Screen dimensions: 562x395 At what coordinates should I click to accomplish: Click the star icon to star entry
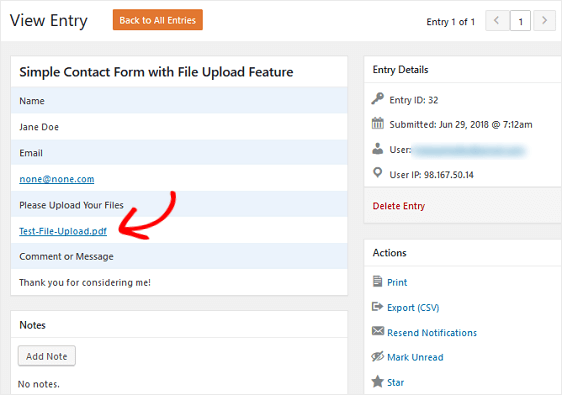coord(377,381)
